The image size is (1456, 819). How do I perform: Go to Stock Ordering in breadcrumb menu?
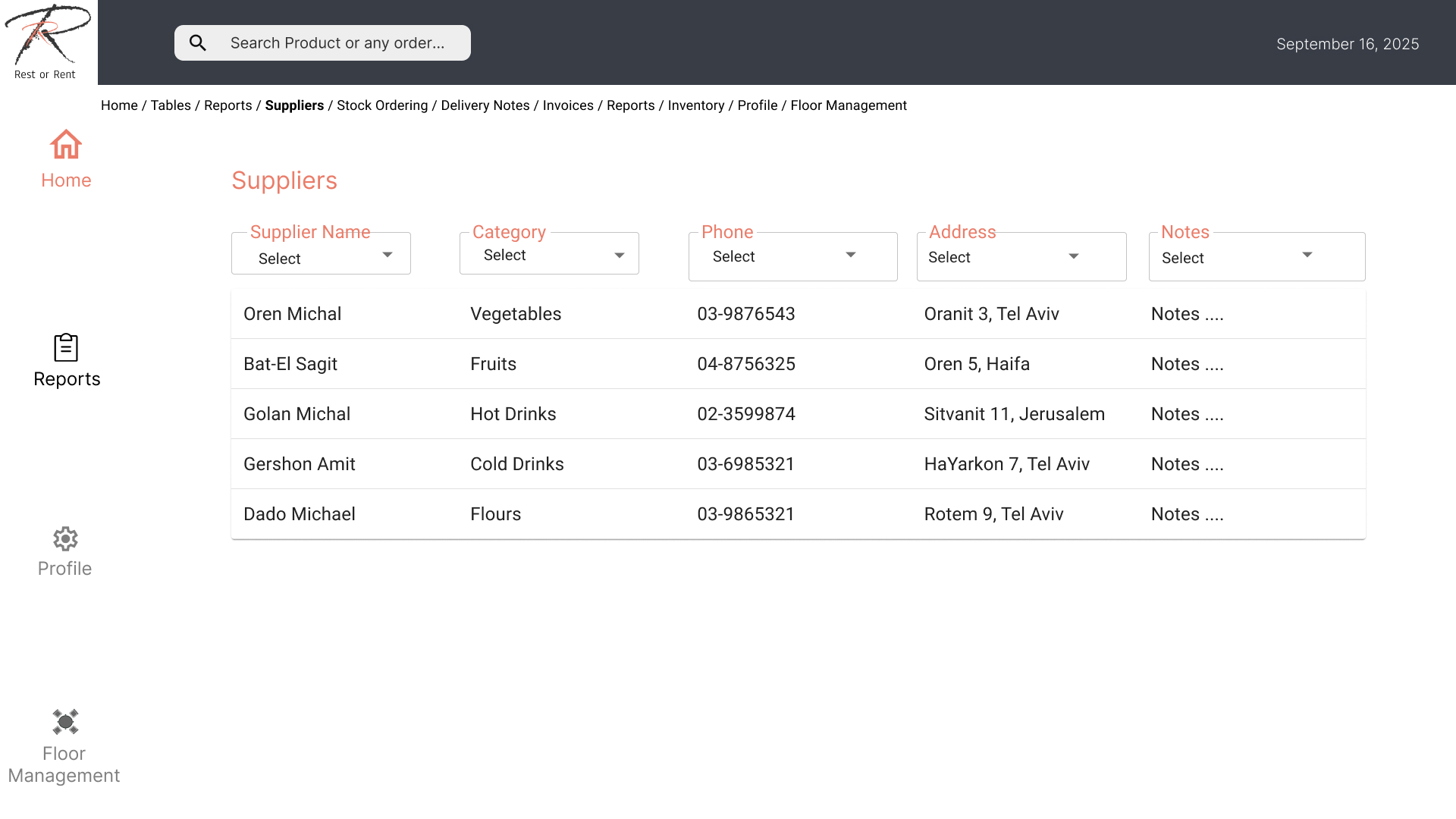[382, 105]
